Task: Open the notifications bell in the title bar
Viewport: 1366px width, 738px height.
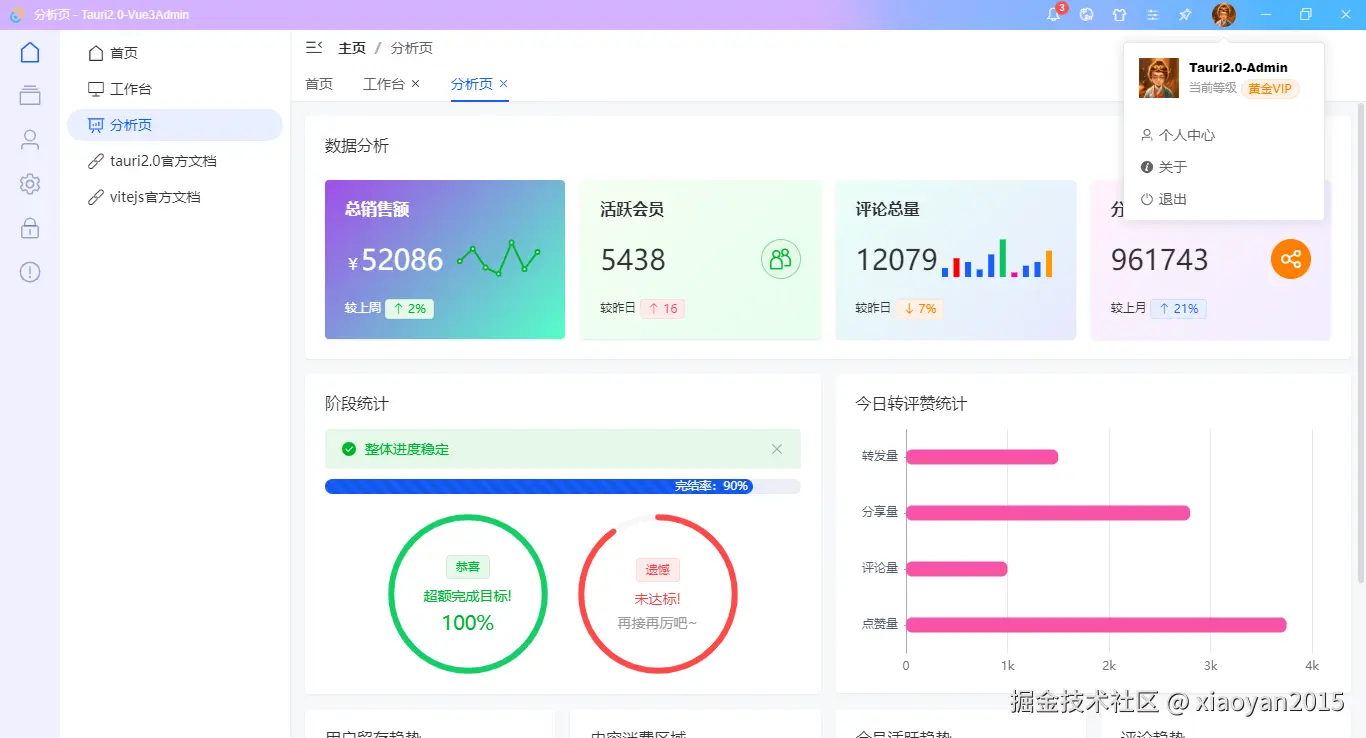Action: click(1053, 15)
